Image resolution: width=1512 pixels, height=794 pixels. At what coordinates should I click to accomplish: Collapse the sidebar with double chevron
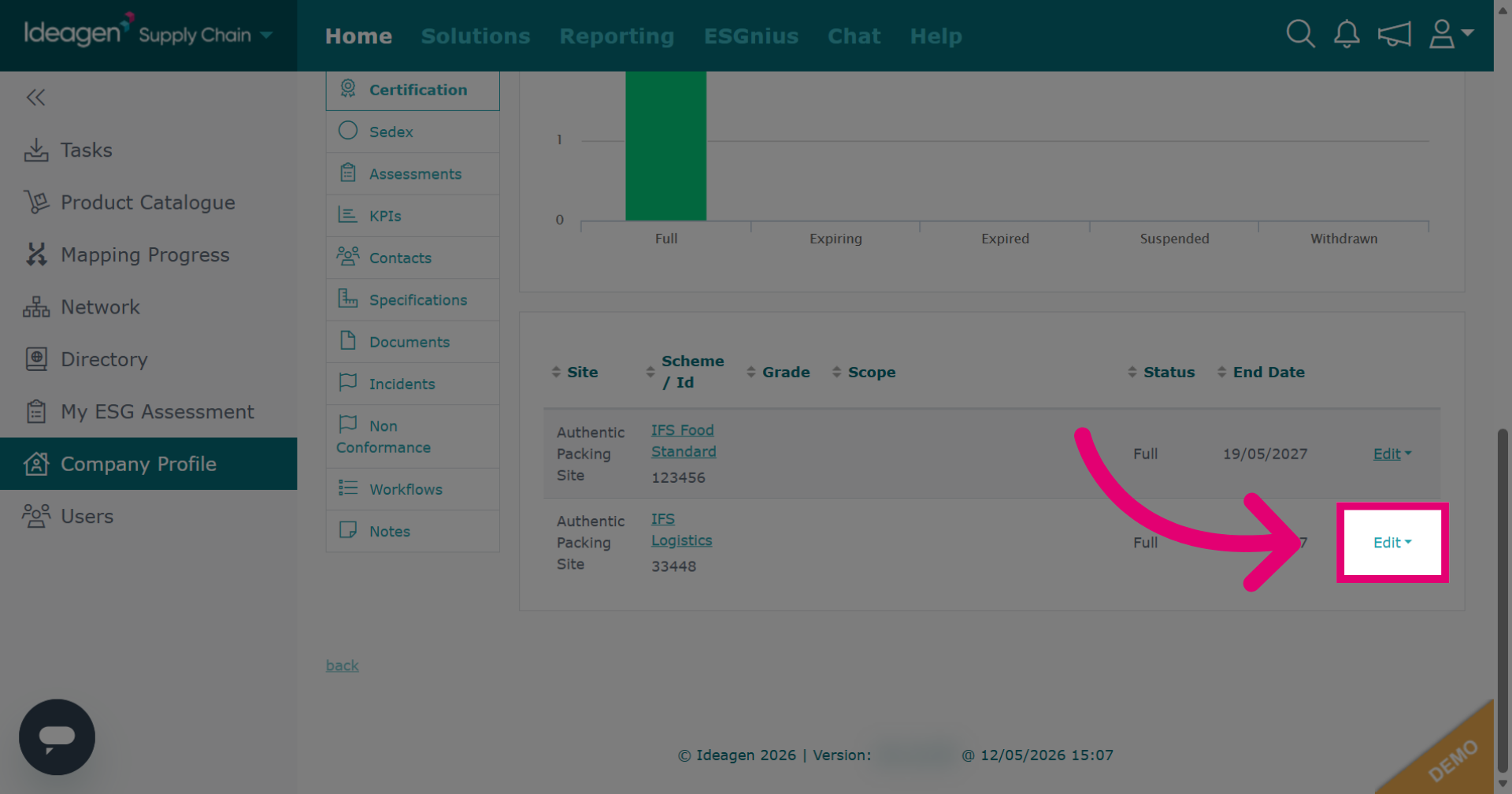click(x=35, y=98)
